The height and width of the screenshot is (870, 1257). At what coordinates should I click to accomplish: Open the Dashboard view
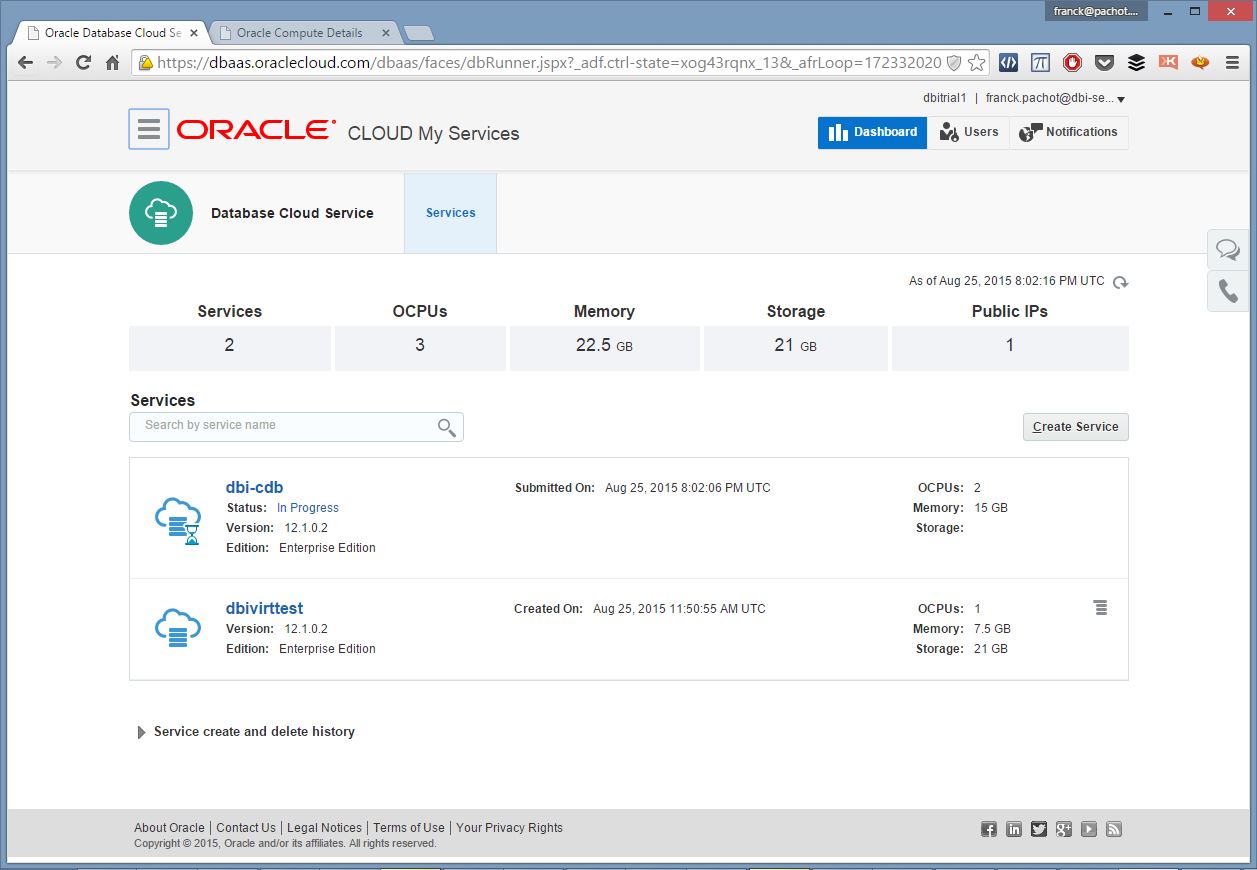(x=873, y=132)
